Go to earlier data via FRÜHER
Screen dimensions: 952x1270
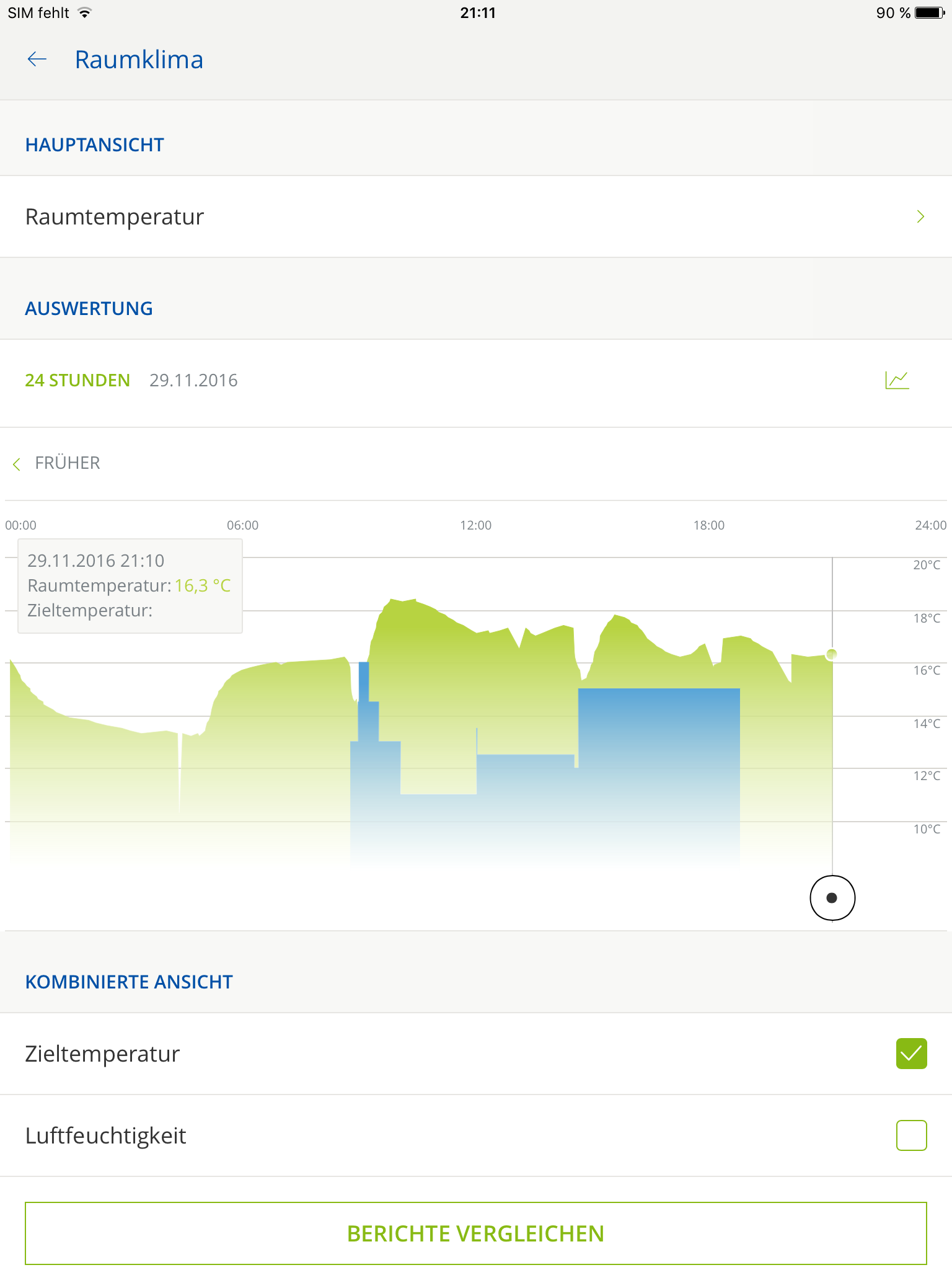coord(67,463)
